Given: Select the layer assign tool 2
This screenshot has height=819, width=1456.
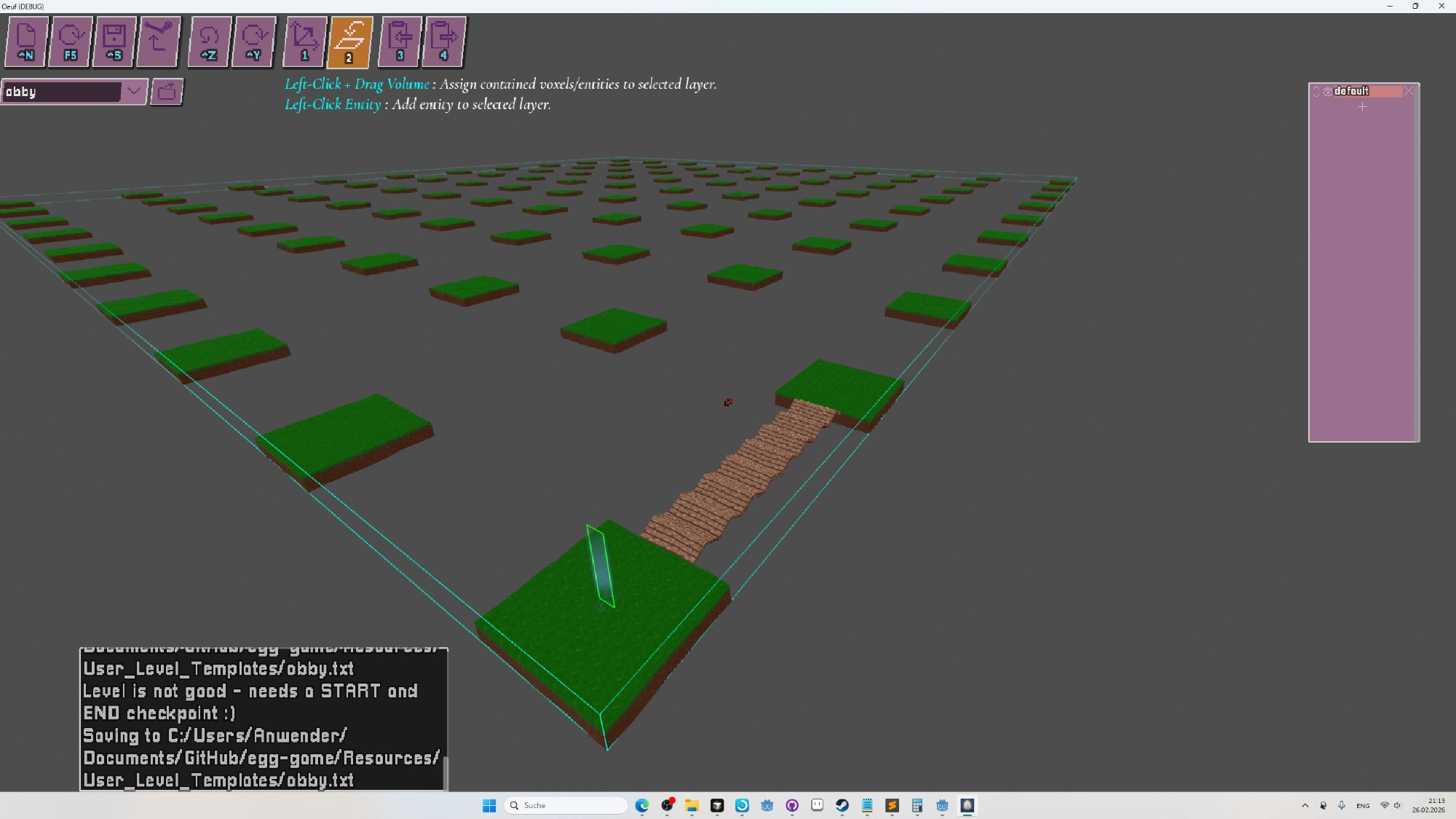Looking at the screenshot, I should (349, 41).
